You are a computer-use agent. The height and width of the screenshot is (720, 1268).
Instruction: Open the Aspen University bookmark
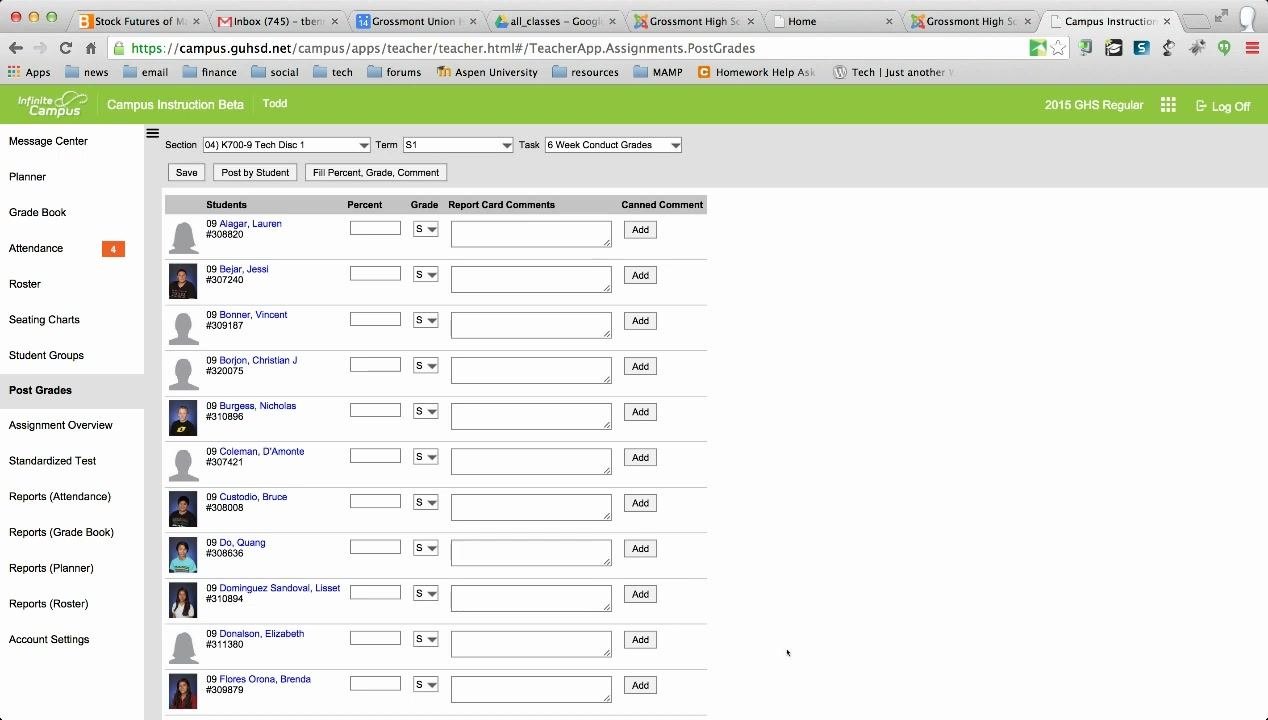click(x=487, y=72)
